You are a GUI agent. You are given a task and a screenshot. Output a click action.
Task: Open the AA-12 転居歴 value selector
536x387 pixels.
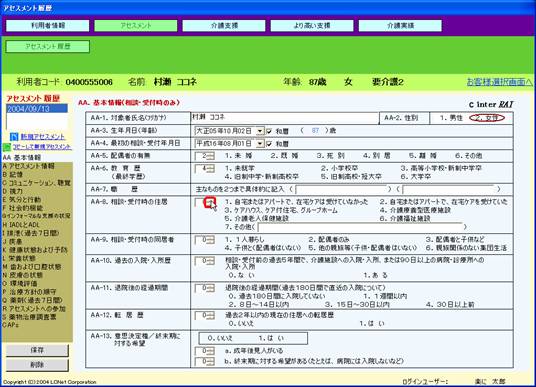click(x=205, y=315)
